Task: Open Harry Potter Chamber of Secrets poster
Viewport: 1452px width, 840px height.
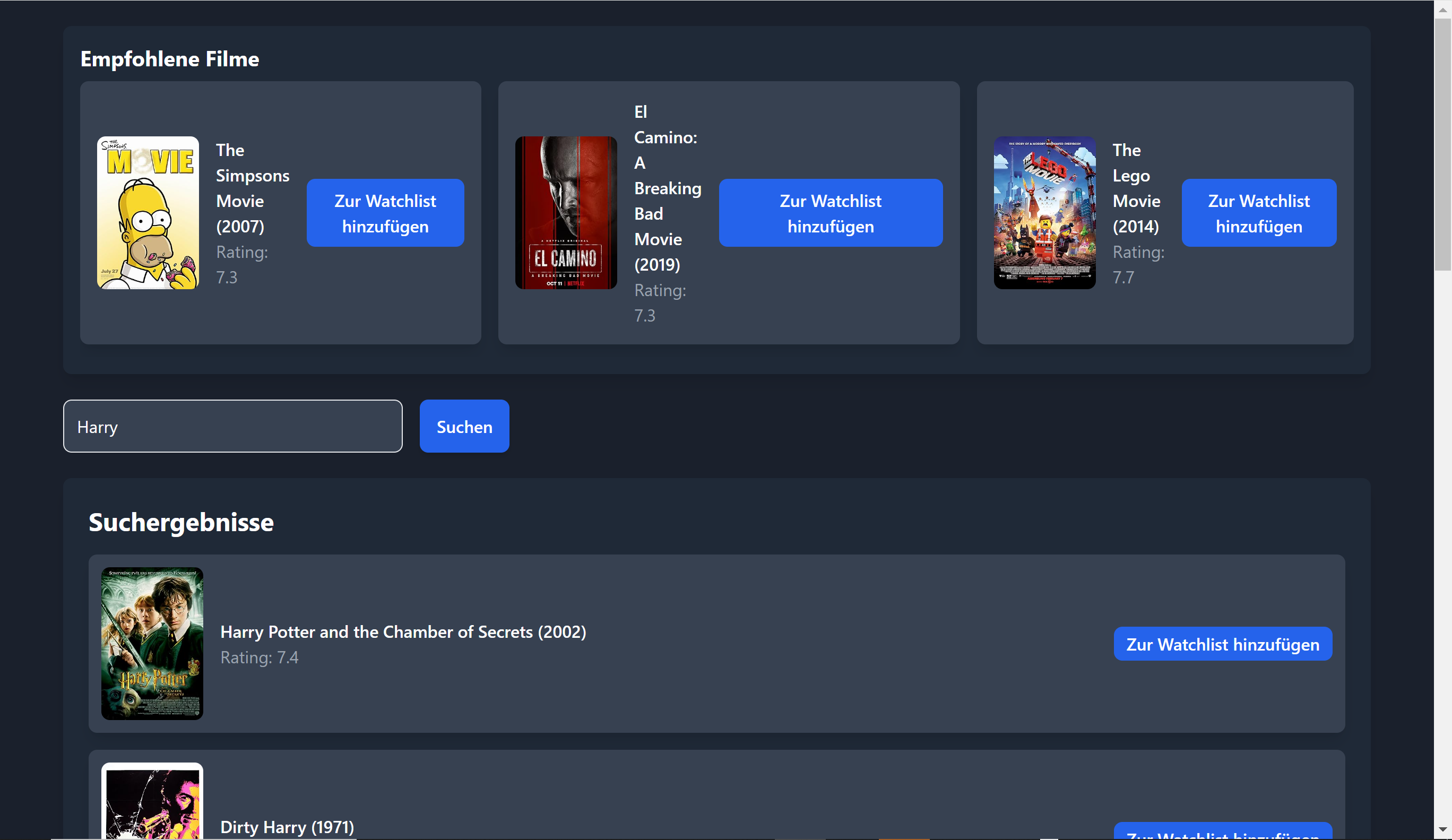Action: pos(152,643)
